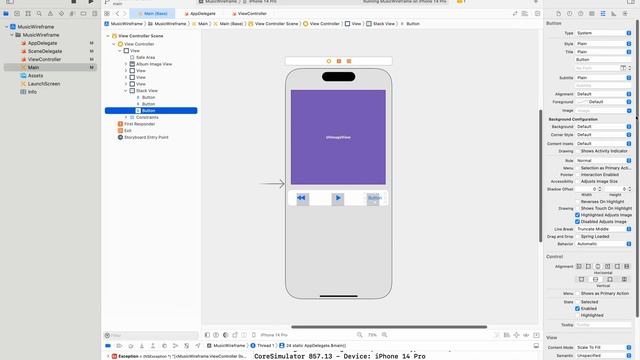Open the Alignment Default dropdown
Viewport: 640px width, 360px height.
[603, 94]
